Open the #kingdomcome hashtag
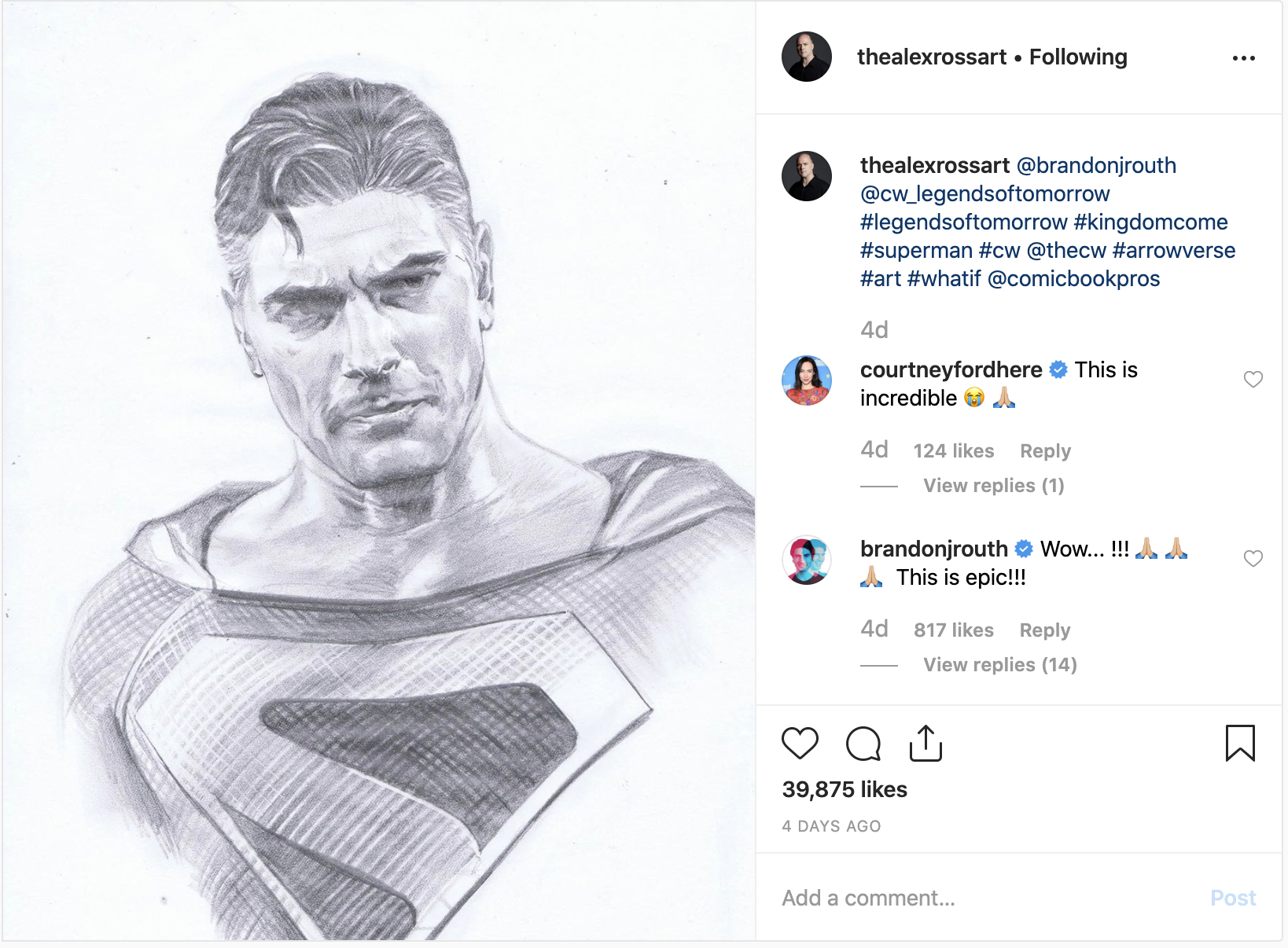This screenshot has height=948, width=1288. [x=1150, y=222]
